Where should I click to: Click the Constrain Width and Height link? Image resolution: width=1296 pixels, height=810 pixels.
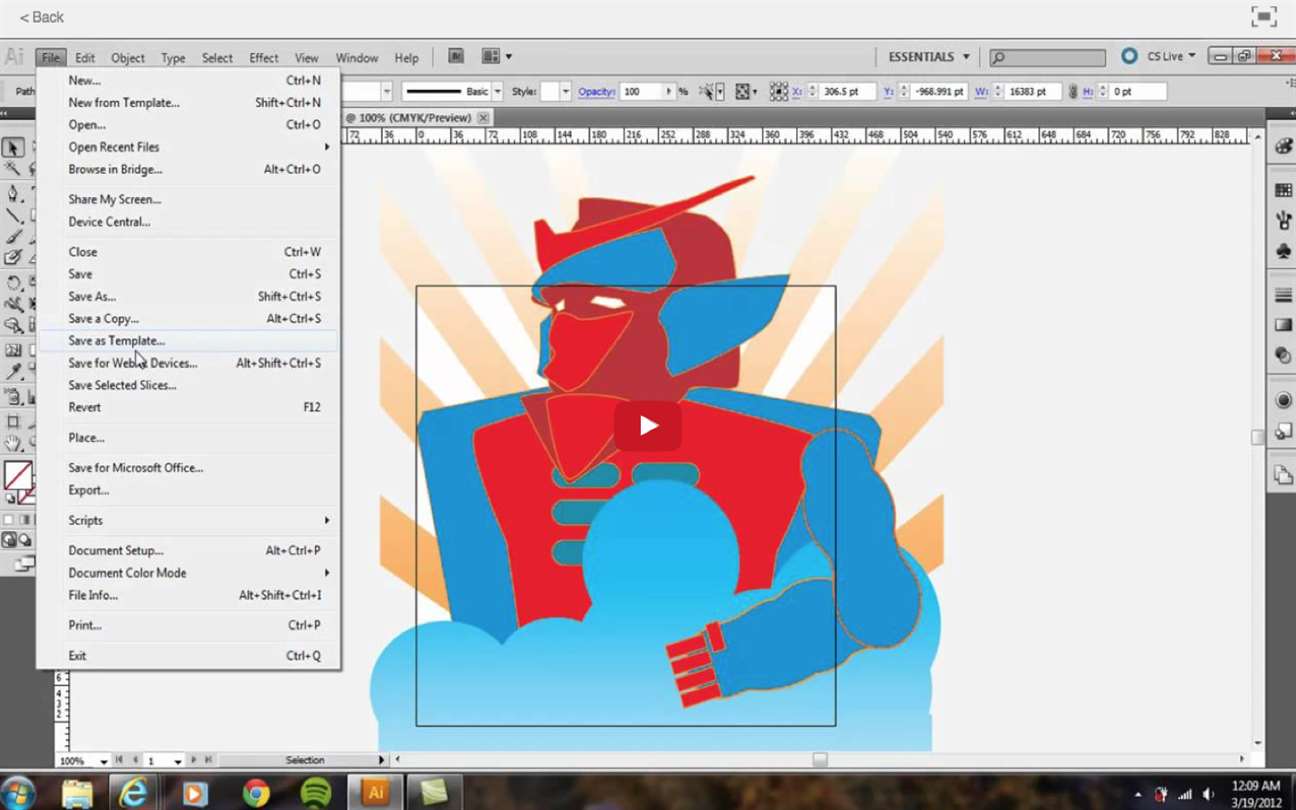(x=1073, y=91)
